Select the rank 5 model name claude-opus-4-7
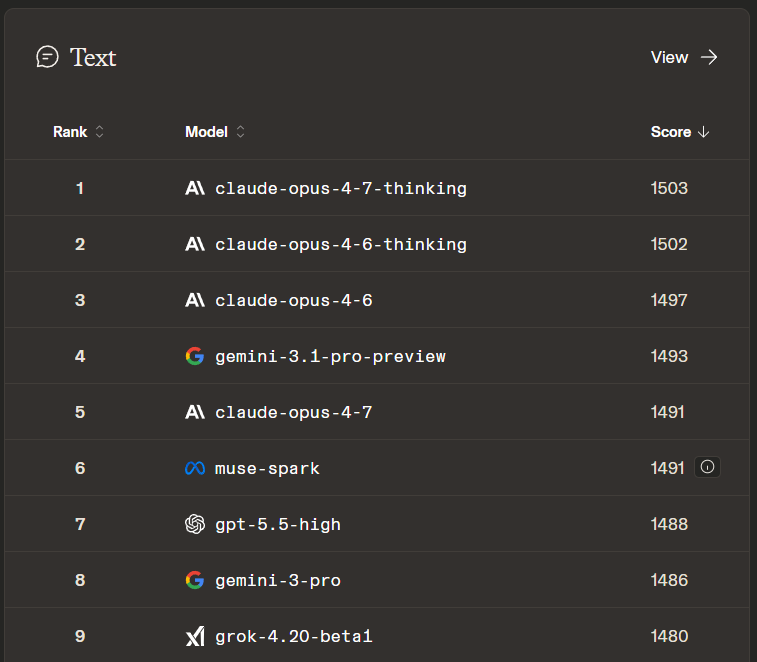Image resolution: width=757 pixels, height=662 pixels. point(294,412)
